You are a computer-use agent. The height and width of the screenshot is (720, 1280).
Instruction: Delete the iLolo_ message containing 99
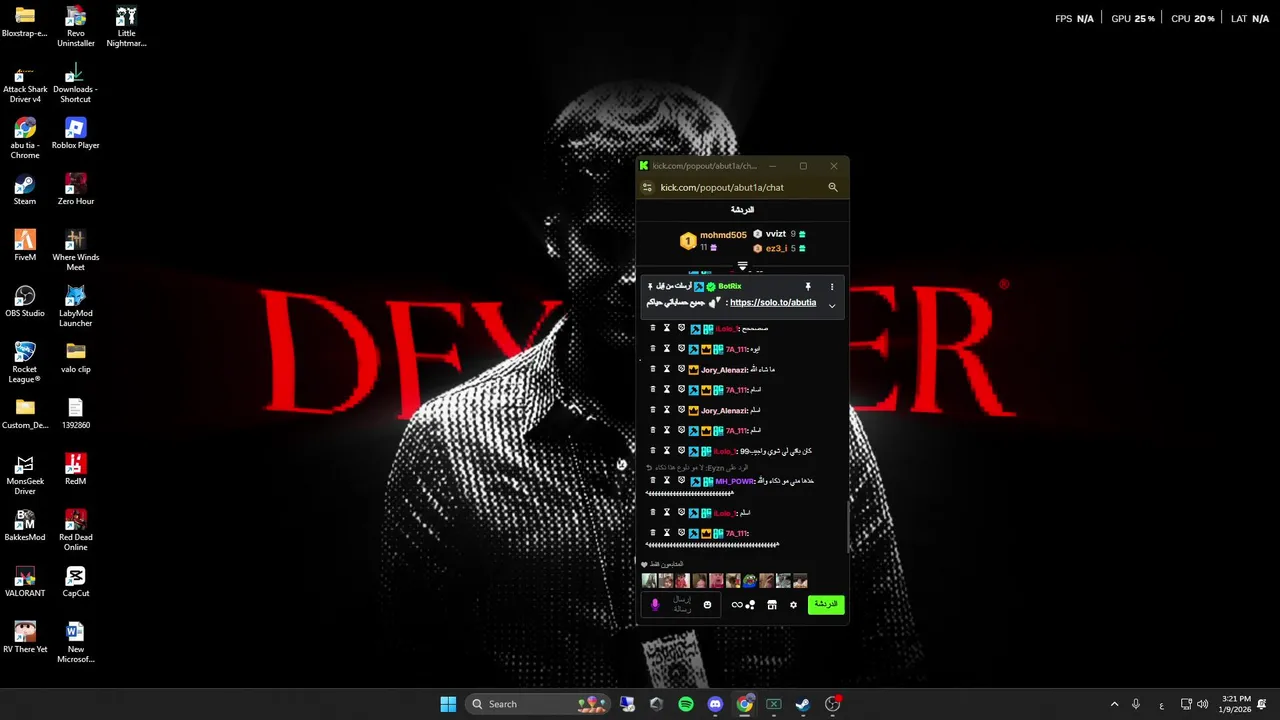653,451
